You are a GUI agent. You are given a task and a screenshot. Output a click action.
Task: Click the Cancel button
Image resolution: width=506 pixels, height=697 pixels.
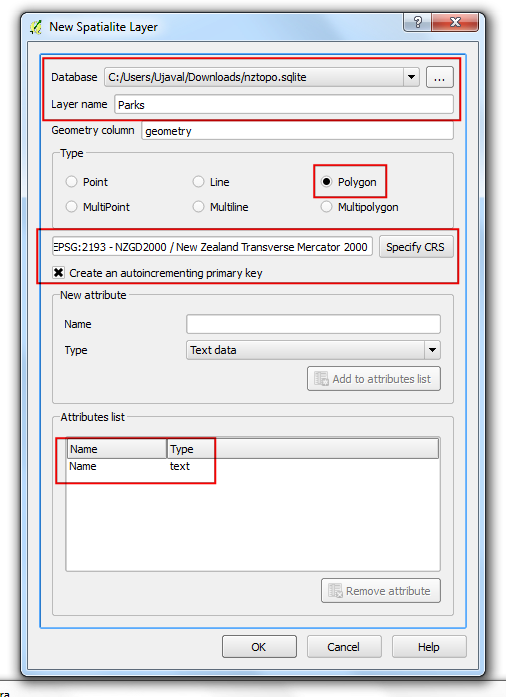tap(344, 647)
